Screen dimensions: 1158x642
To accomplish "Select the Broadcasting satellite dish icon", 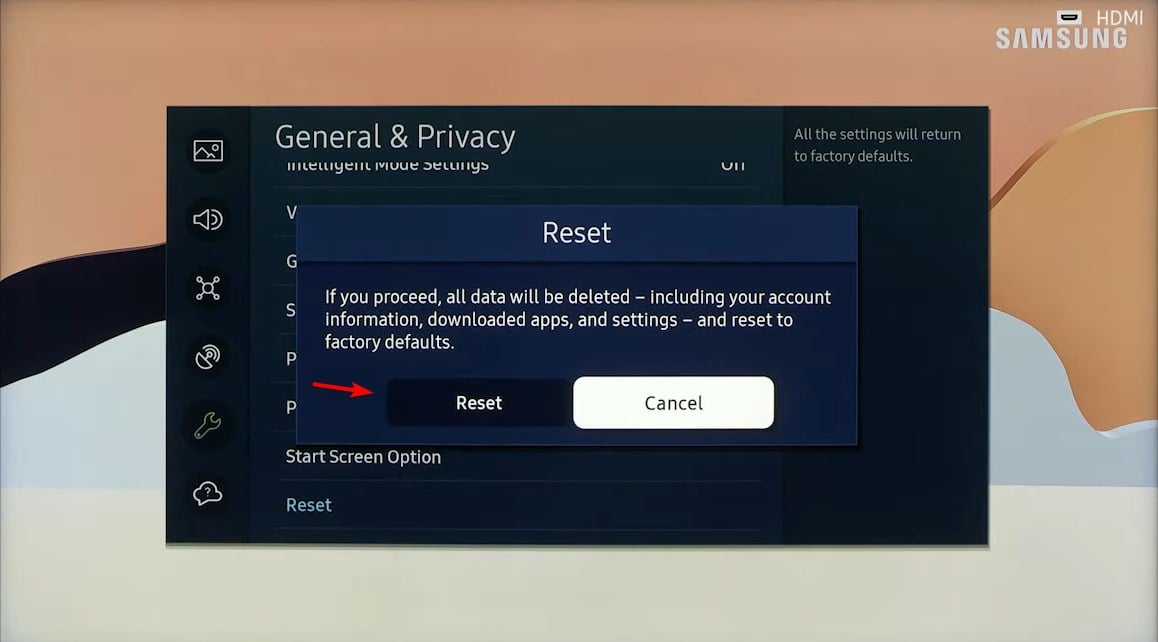I will 208,357.
